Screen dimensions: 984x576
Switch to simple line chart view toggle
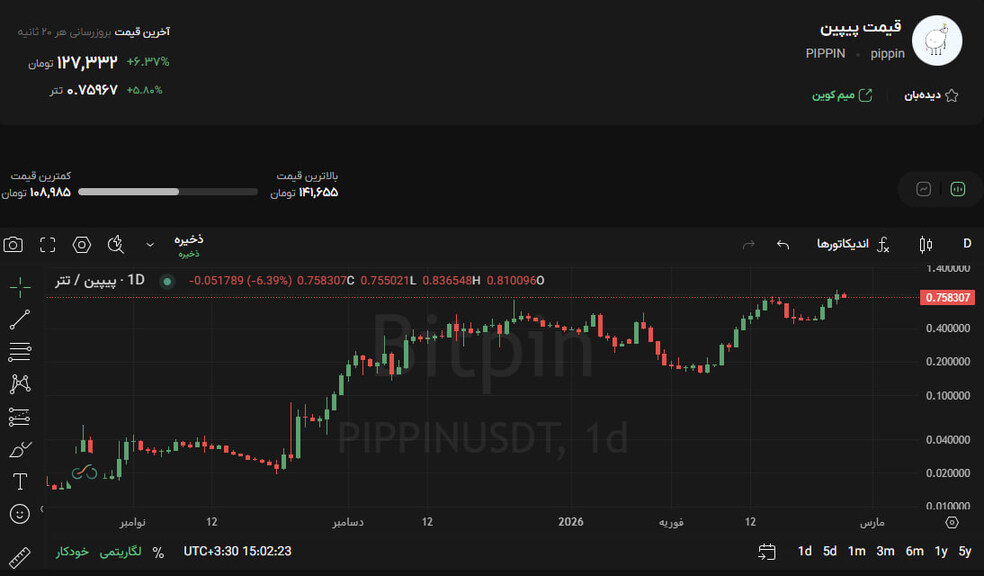(923, 189)
